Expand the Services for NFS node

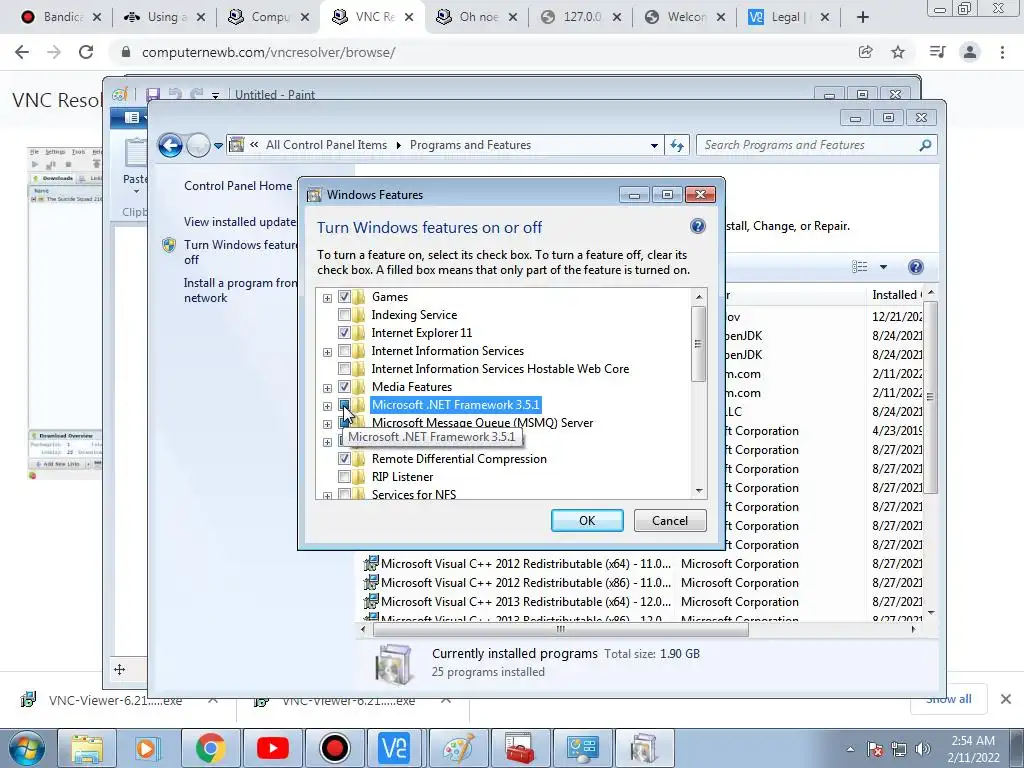327,496
